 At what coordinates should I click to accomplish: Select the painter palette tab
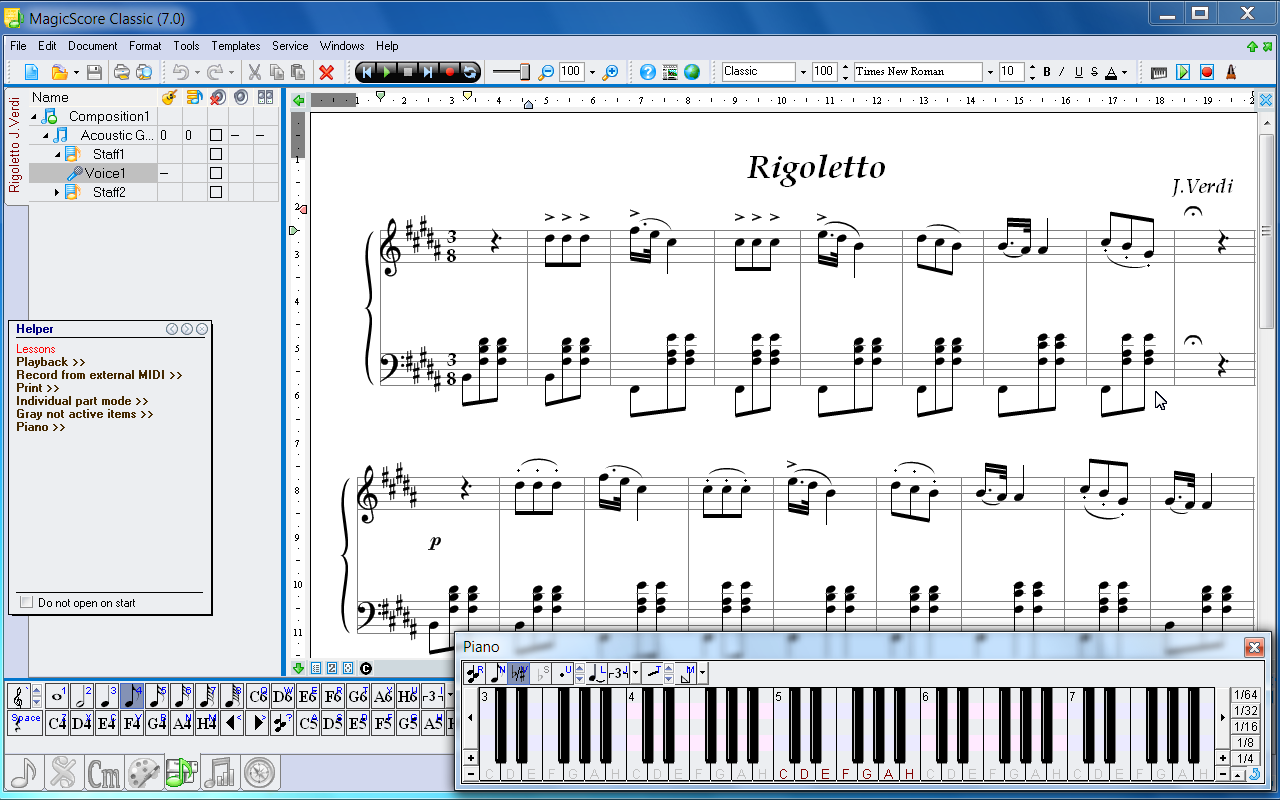pyautogui.click(x=142, y=772)
